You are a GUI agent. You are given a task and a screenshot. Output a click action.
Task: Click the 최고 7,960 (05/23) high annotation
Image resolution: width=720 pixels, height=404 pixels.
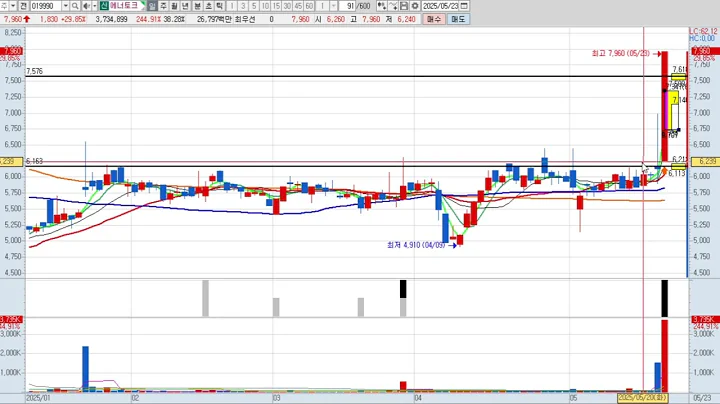(x=621, y=54)
